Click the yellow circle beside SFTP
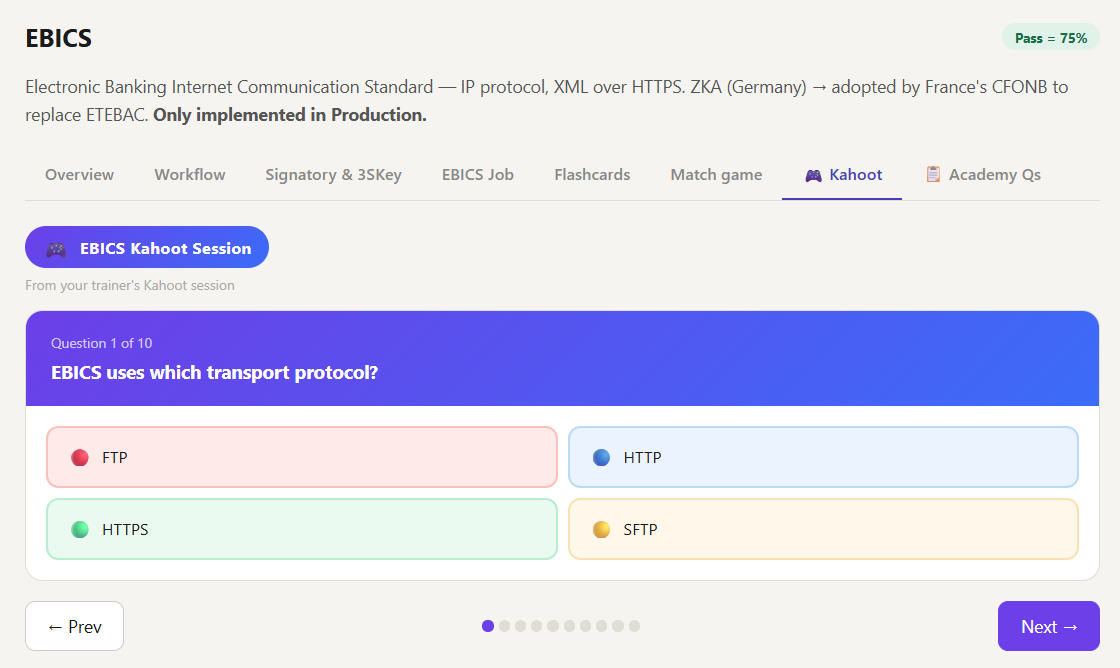This screenshot has width=1120, height=668. (x=601, y=529)
